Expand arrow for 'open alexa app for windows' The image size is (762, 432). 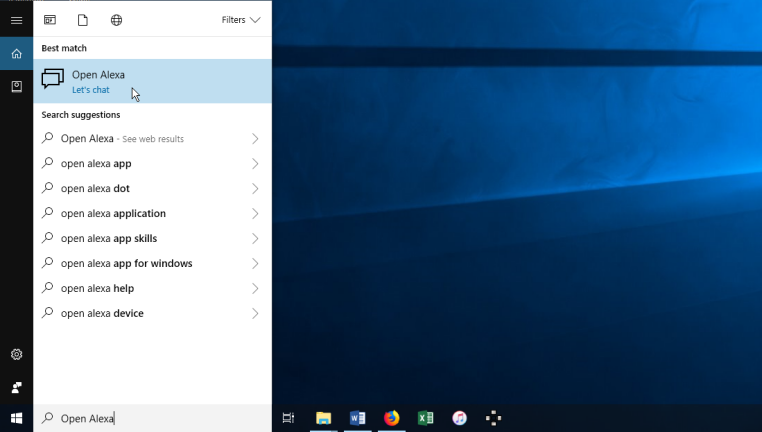(255, 263)
